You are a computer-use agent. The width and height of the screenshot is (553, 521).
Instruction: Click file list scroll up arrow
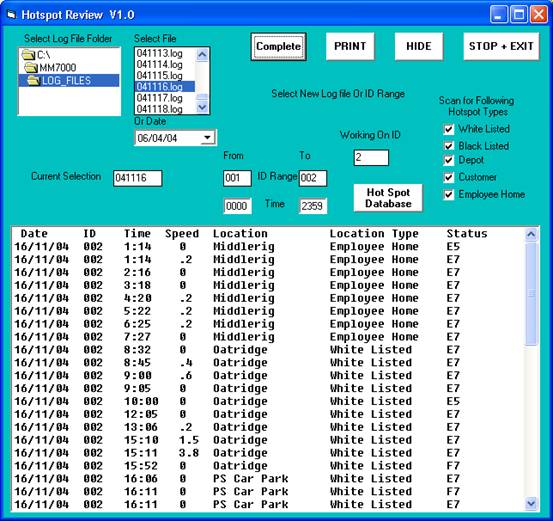[202, 54]
